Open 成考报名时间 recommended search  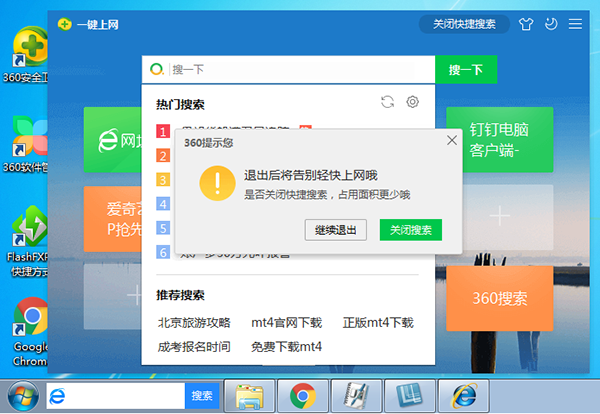194,347
